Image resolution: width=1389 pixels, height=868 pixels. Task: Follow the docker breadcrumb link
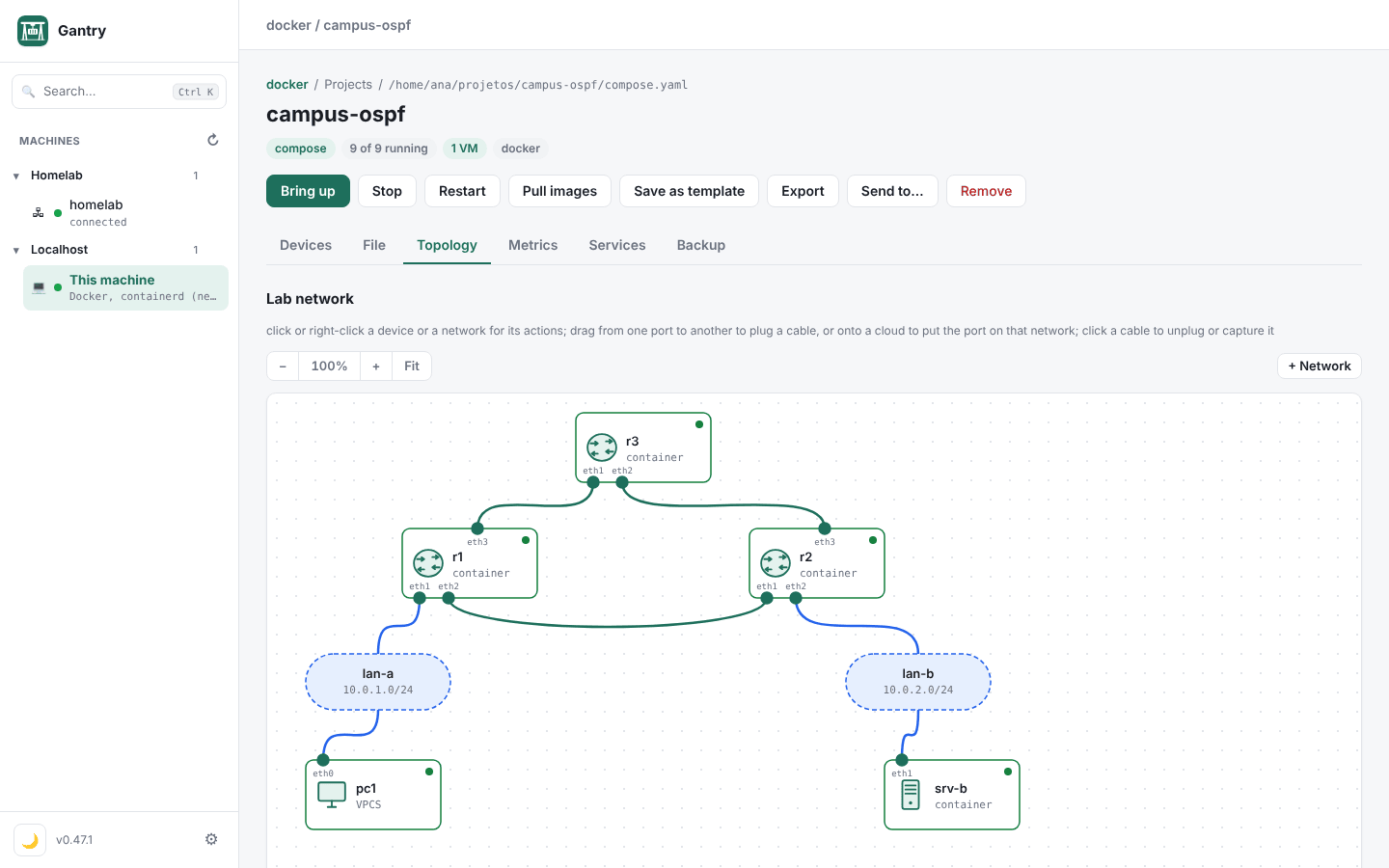[287, 84]
